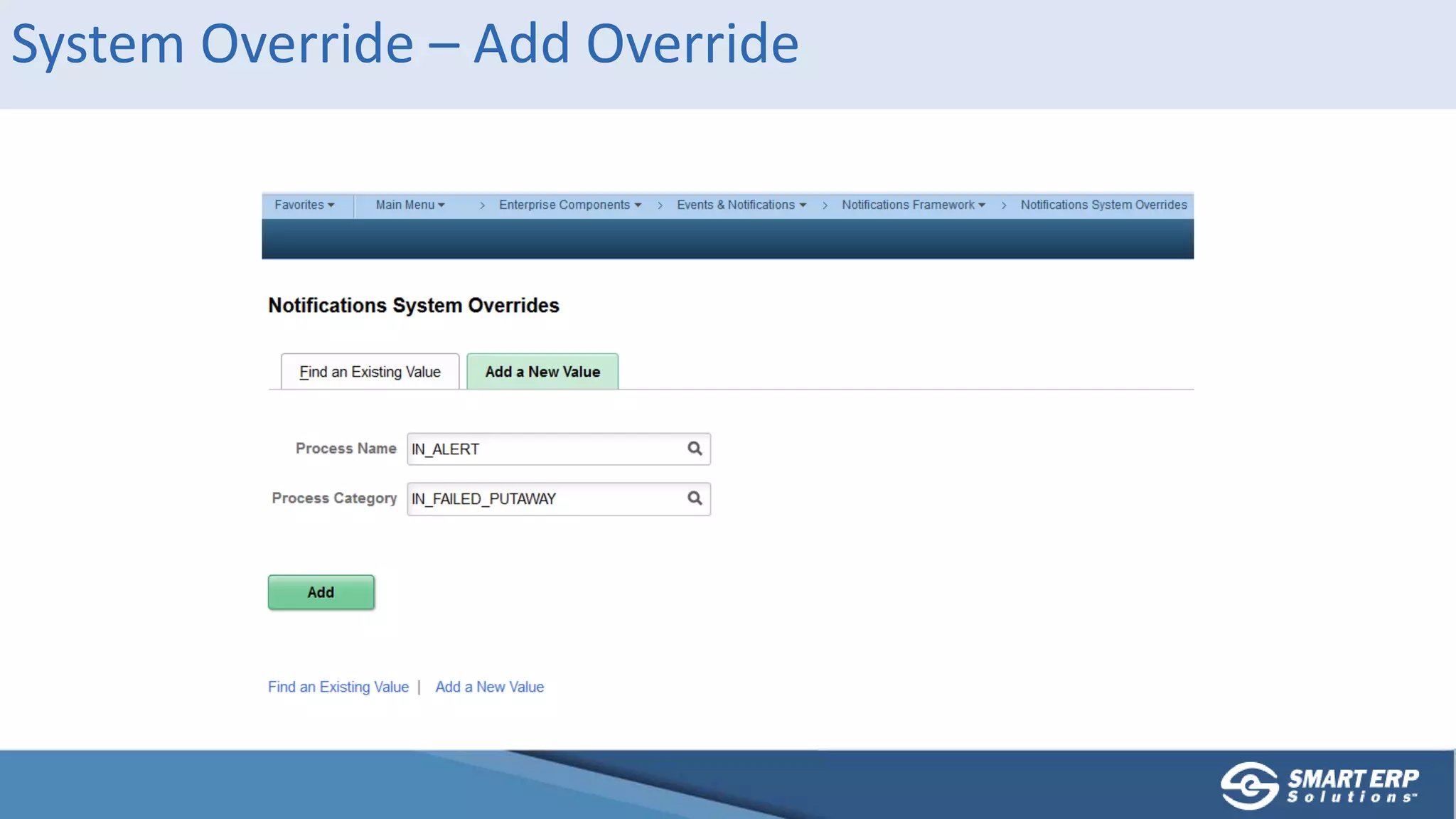Expand the Enterprise Components breadcrumb menu
This screenshot has width=1456, height=819.
point(570,205)
